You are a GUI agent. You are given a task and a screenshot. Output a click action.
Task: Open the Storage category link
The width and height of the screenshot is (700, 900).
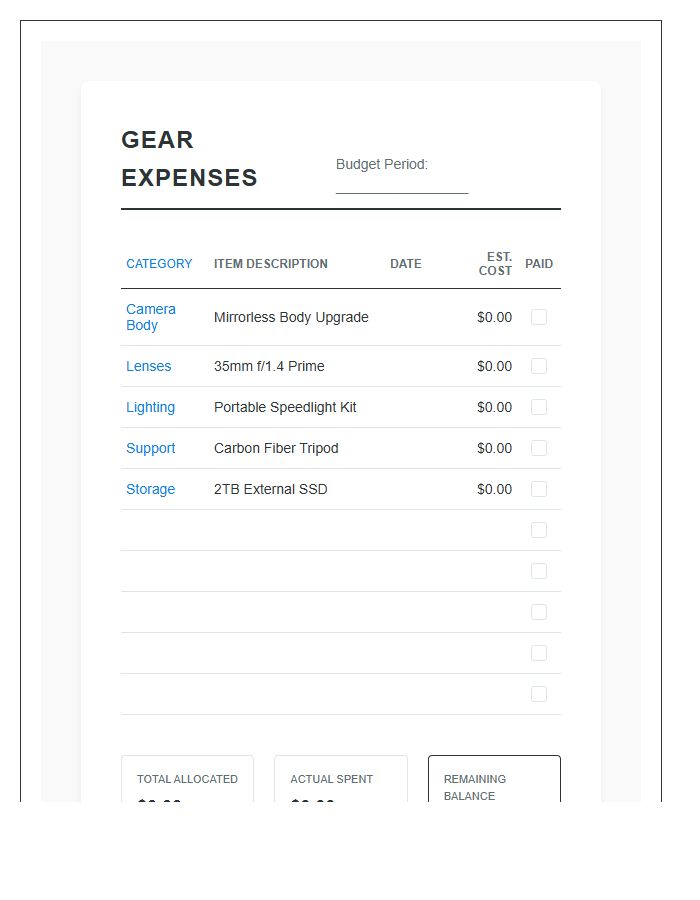pyautogui.click(x=150, y=489)
